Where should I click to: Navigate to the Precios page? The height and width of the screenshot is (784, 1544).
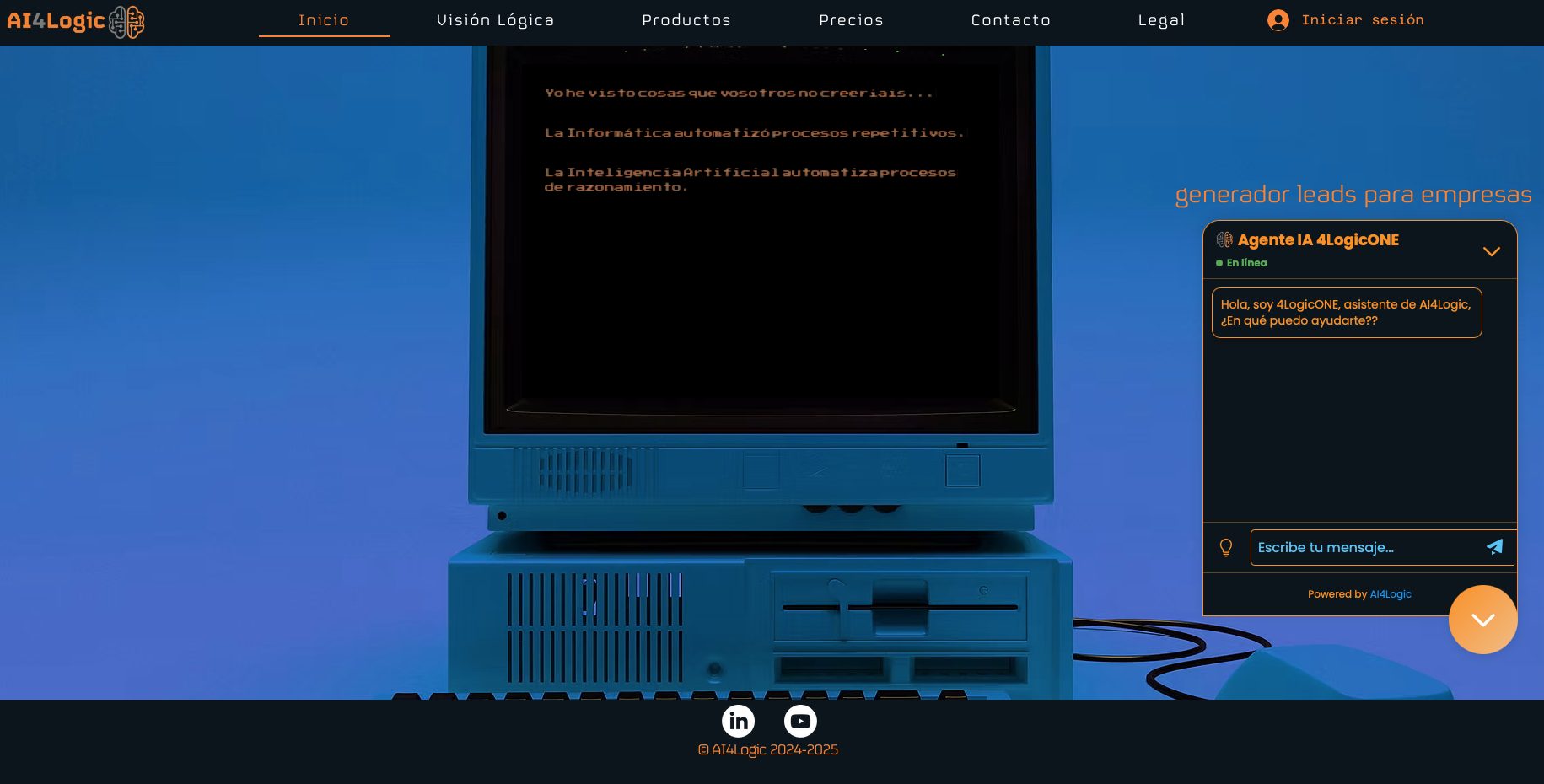(x=851, y=20)
